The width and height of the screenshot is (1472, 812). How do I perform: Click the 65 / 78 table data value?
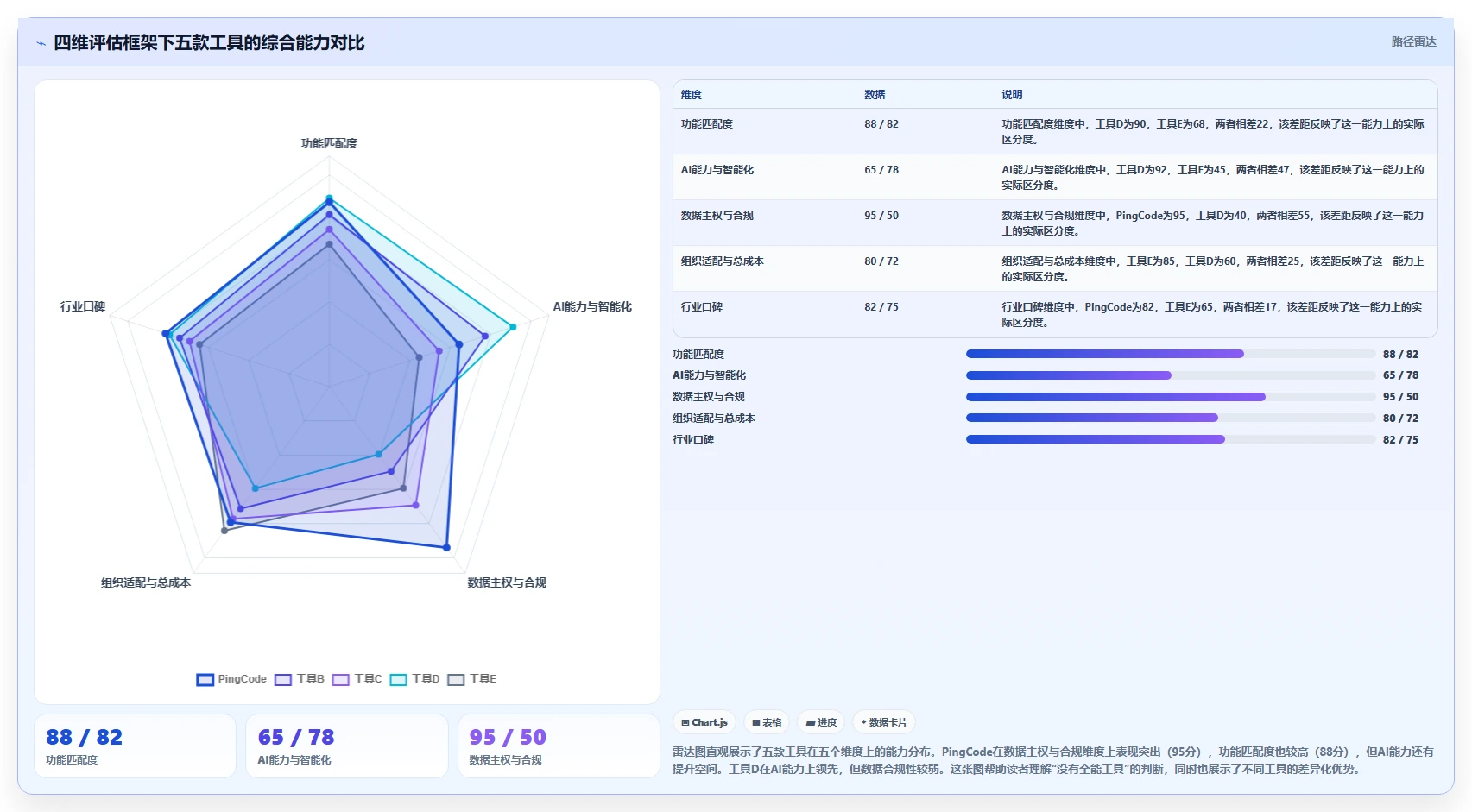(881, 170)
